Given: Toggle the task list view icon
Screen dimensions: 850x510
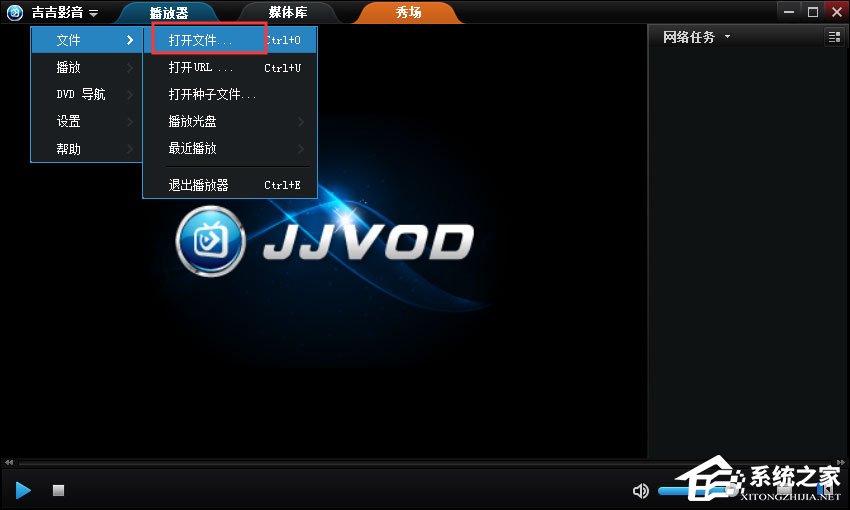Looking at the screenshot, I should click(x=834, y=37).
